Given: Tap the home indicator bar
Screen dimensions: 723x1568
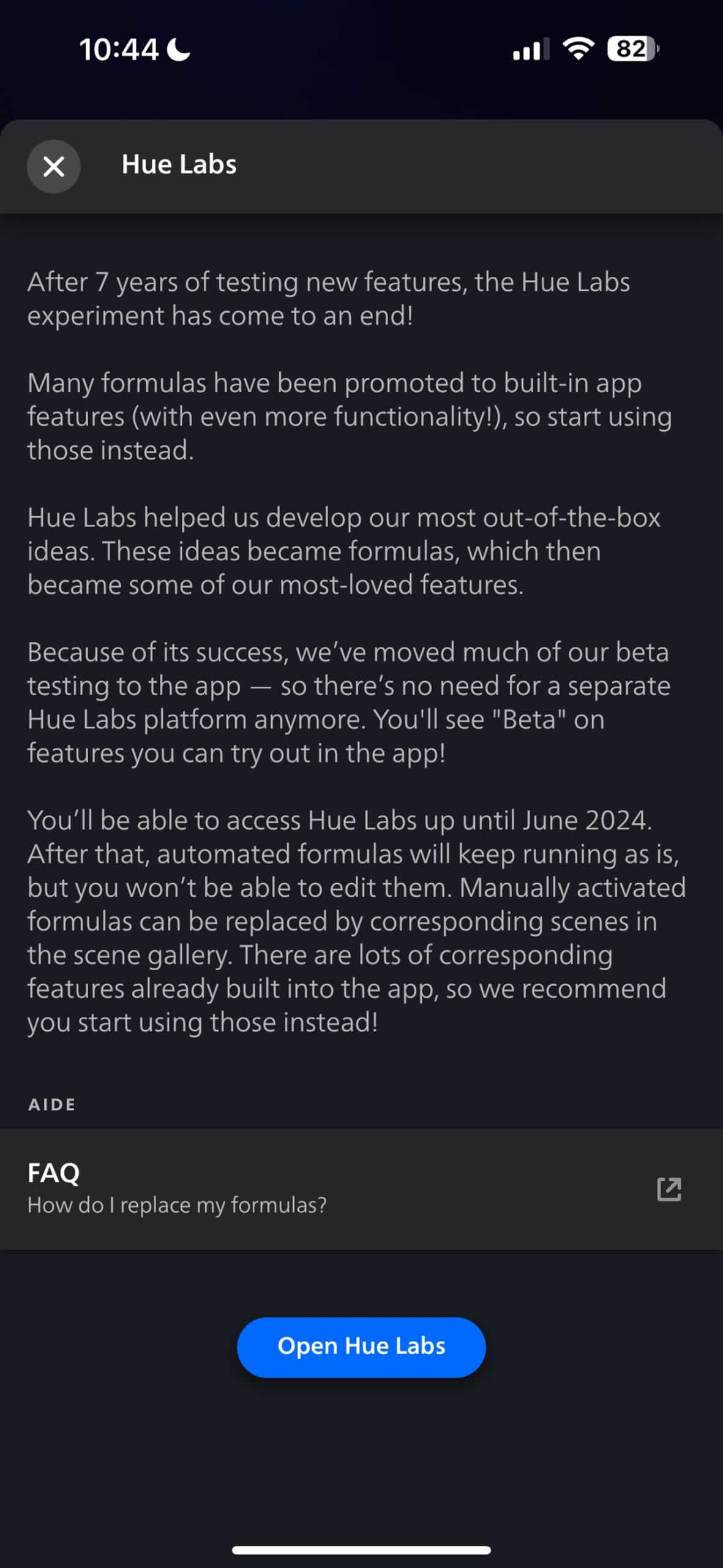Looking at the screenshot, I should tap(361, 1550).
